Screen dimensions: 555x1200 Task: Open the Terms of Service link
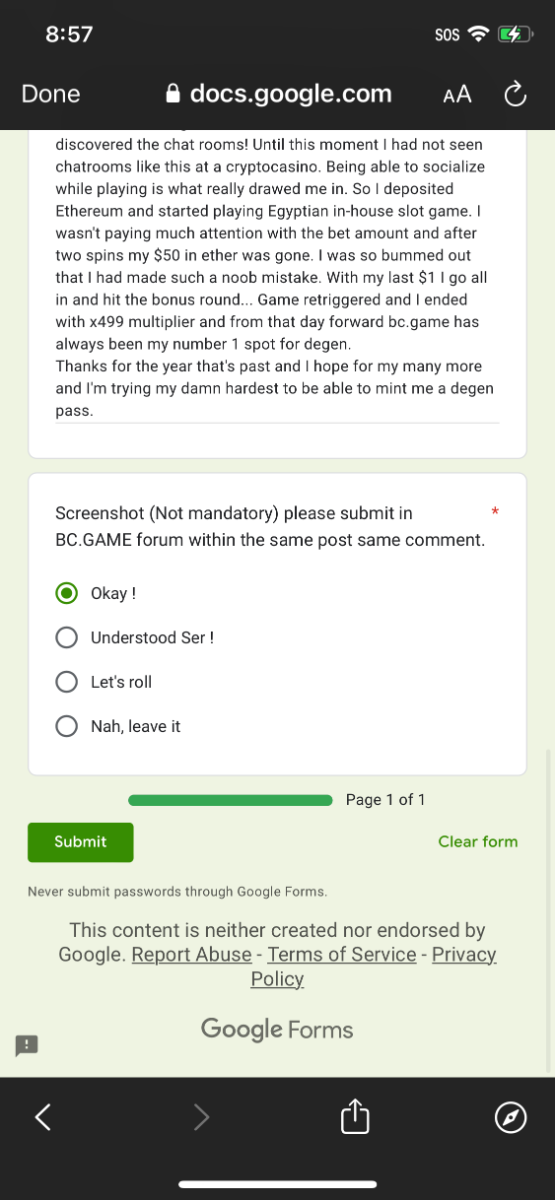[342, 954]
